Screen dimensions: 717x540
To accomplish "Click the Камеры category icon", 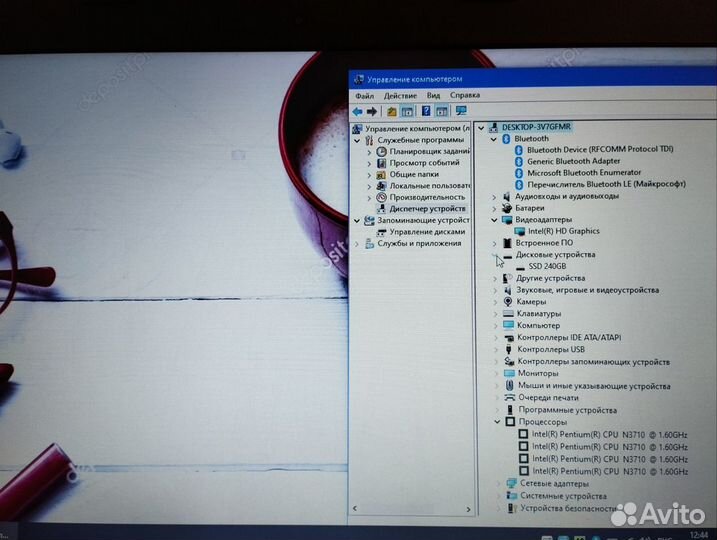I will click(x=508, y=302).
